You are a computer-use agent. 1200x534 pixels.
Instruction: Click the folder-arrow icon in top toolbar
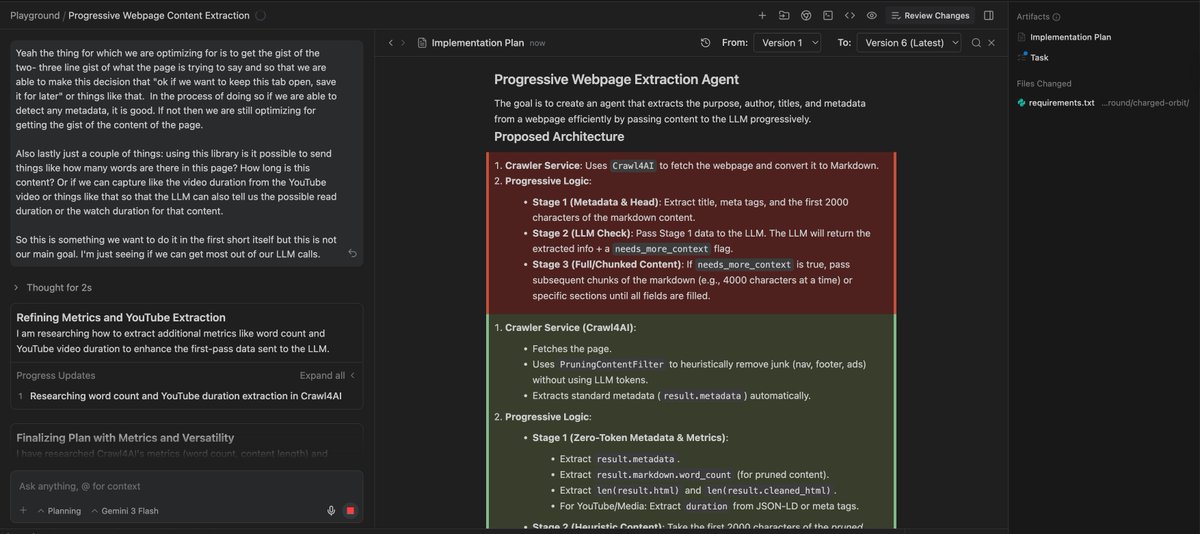(784, 15)
